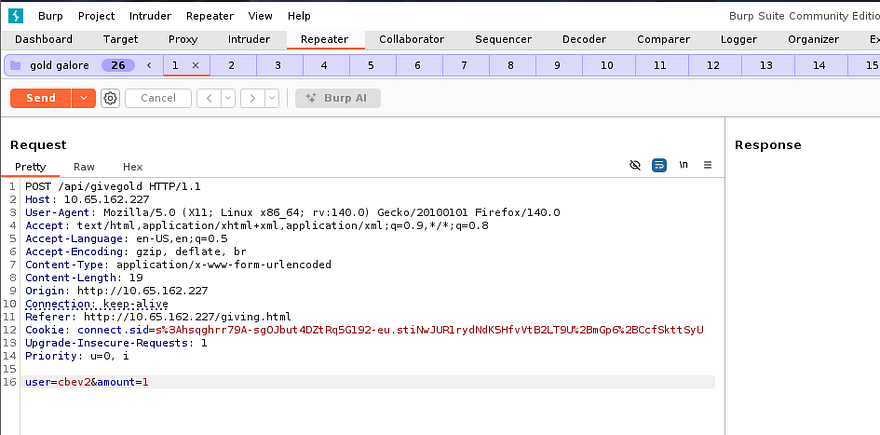Click the Burp Suite logo icon
Screen dimensions: 880x435
click(x=15, y=16)
